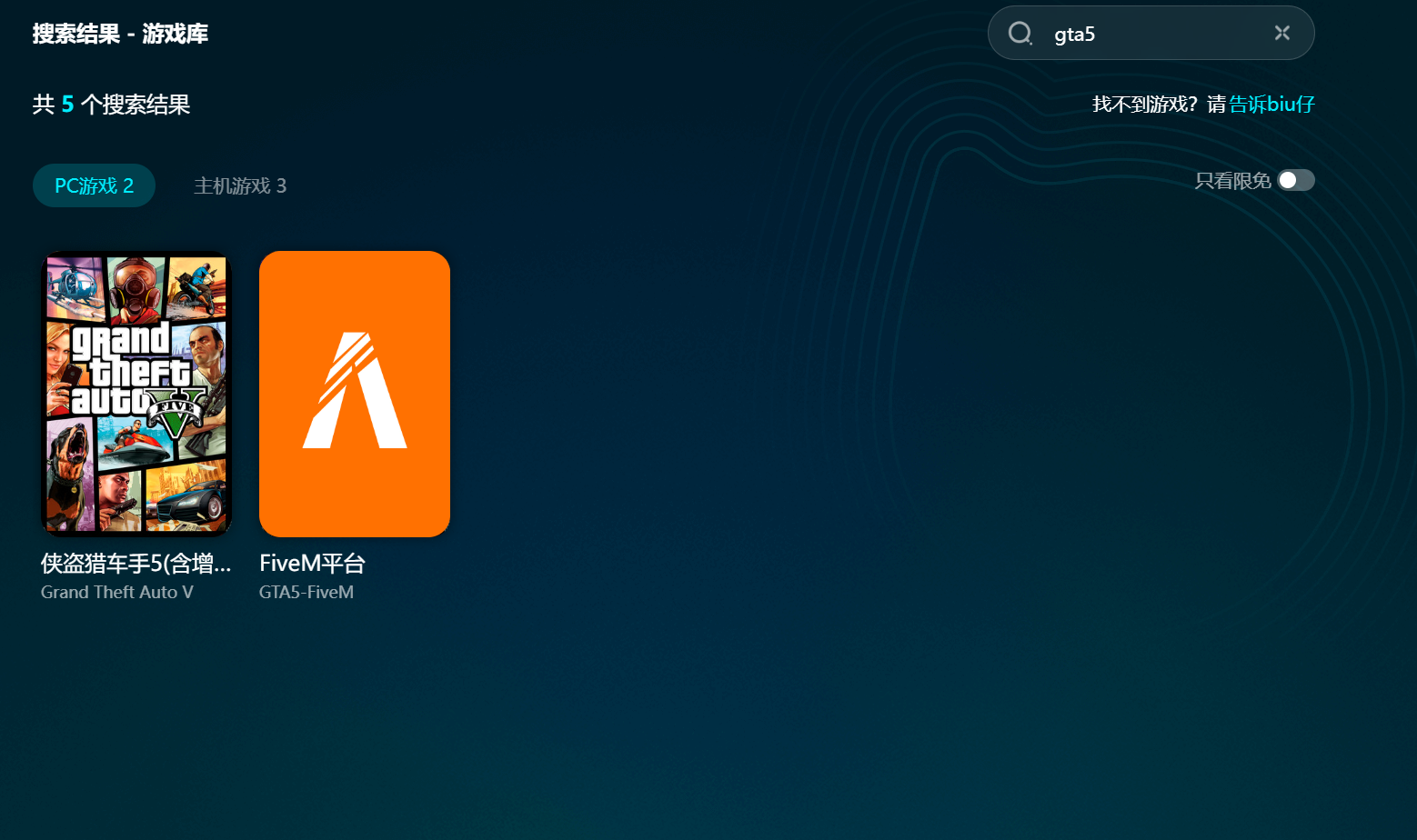Click the Grand Theft Auto V subtitle
1417x840 pixels.
[x=117, y=592]
